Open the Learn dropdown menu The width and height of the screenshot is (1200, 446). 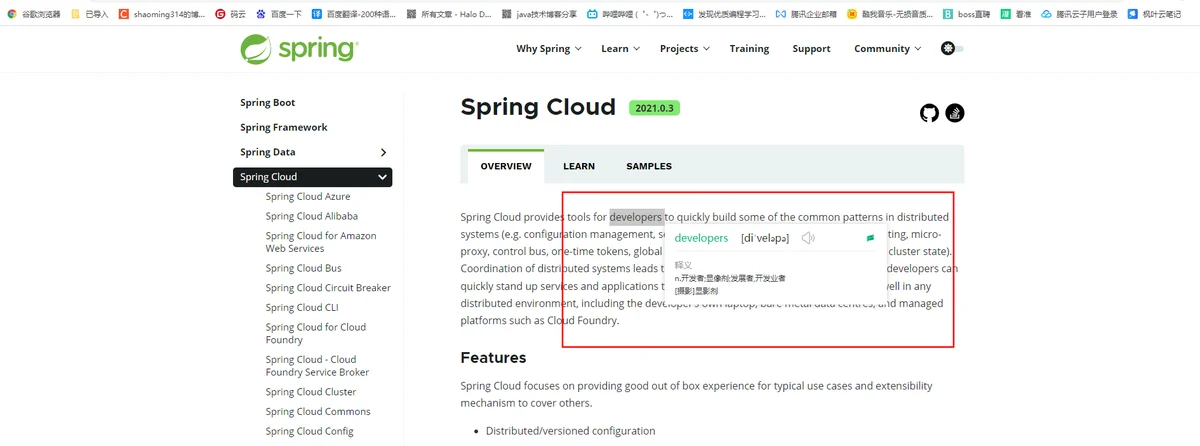620,48
